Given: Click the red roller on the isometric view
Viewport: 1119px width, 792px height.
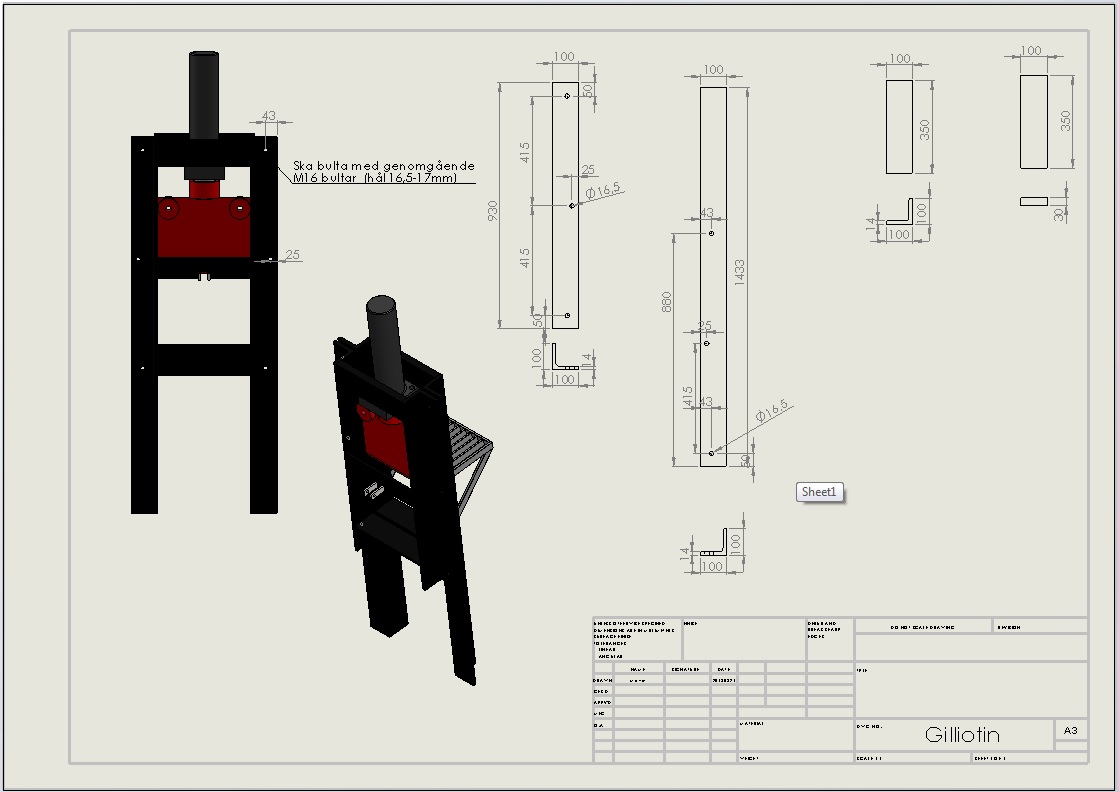Looking at the screenshot, I should coord(365,413).
